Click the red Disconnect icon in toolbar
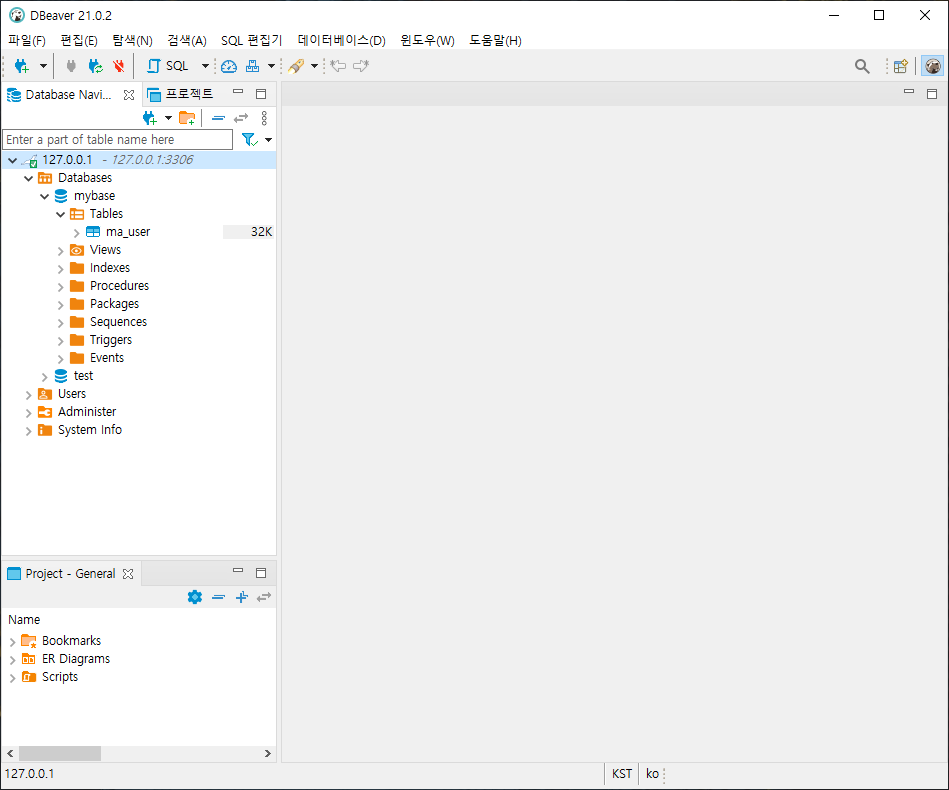Screen dimensions: 949x790 (119, 66)
